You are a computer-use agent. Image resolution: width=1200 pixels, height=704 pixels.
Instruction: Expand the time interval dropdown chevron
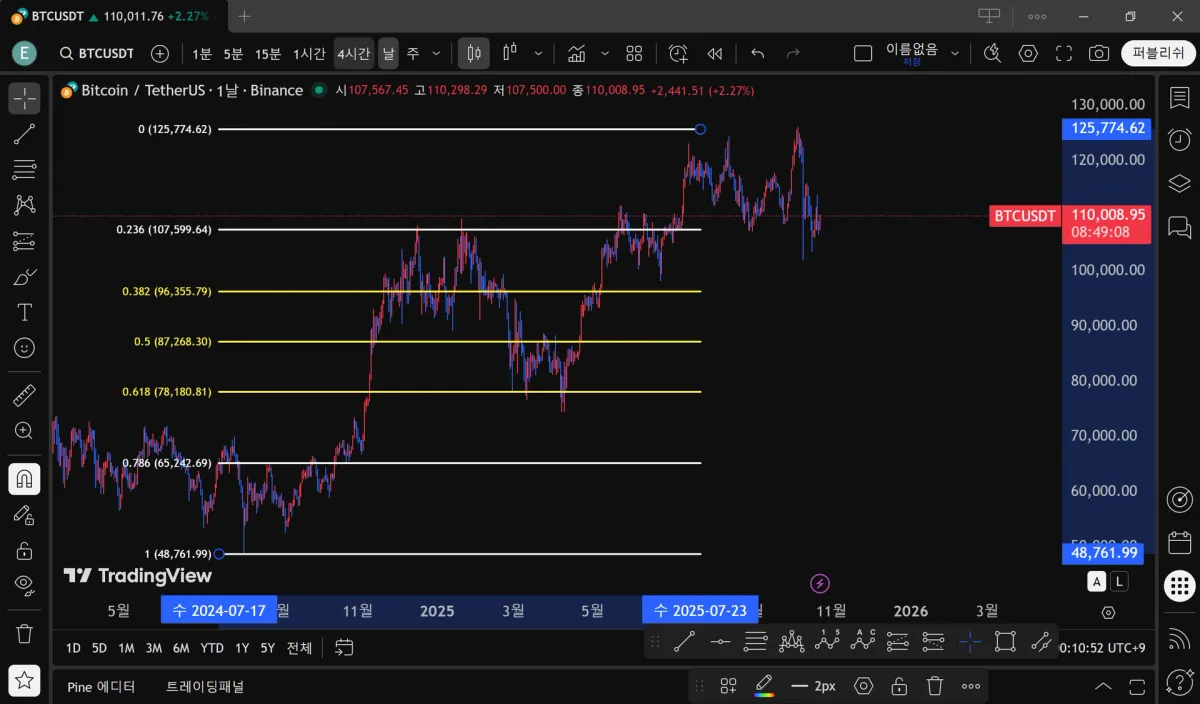(436, 53)
